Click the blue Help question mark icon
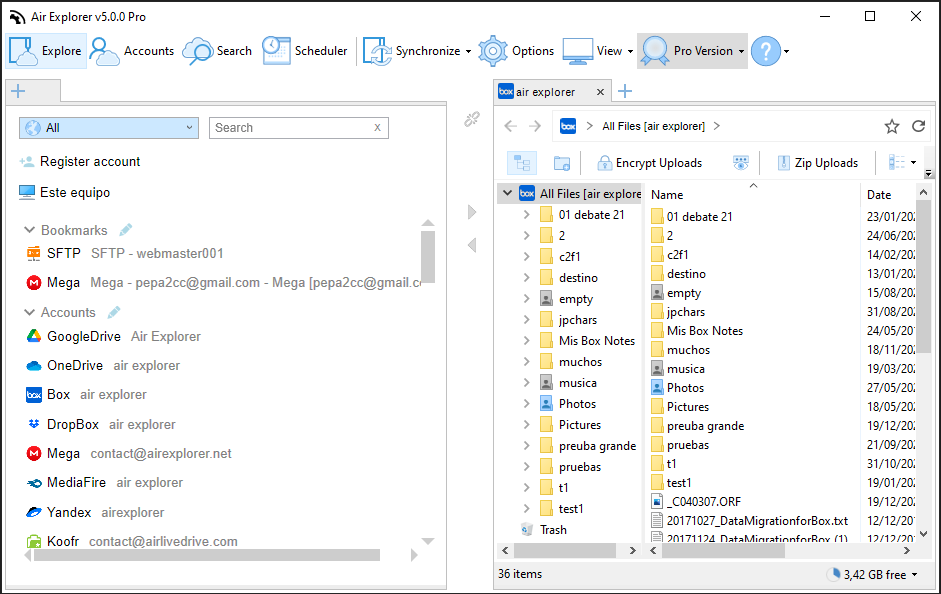 coord(766,51)
